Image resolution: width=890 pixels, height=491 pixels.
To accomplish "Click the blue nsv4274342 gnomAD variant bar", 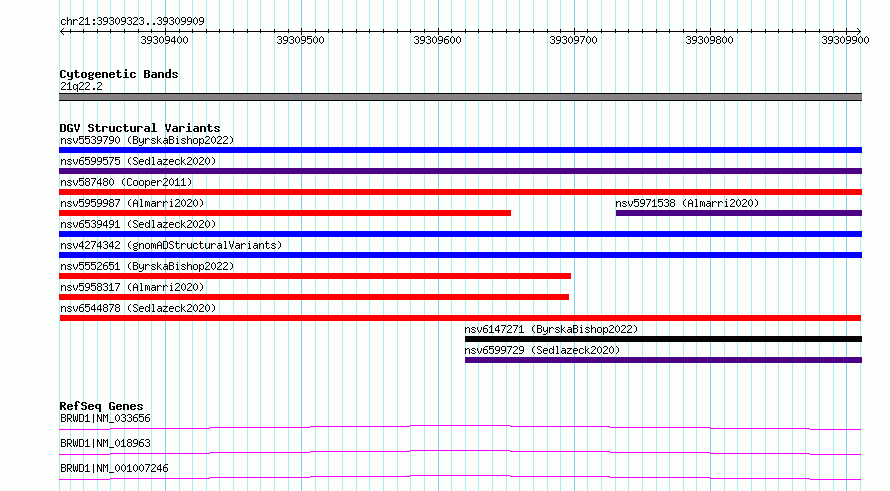I will [x=460, y=255].
